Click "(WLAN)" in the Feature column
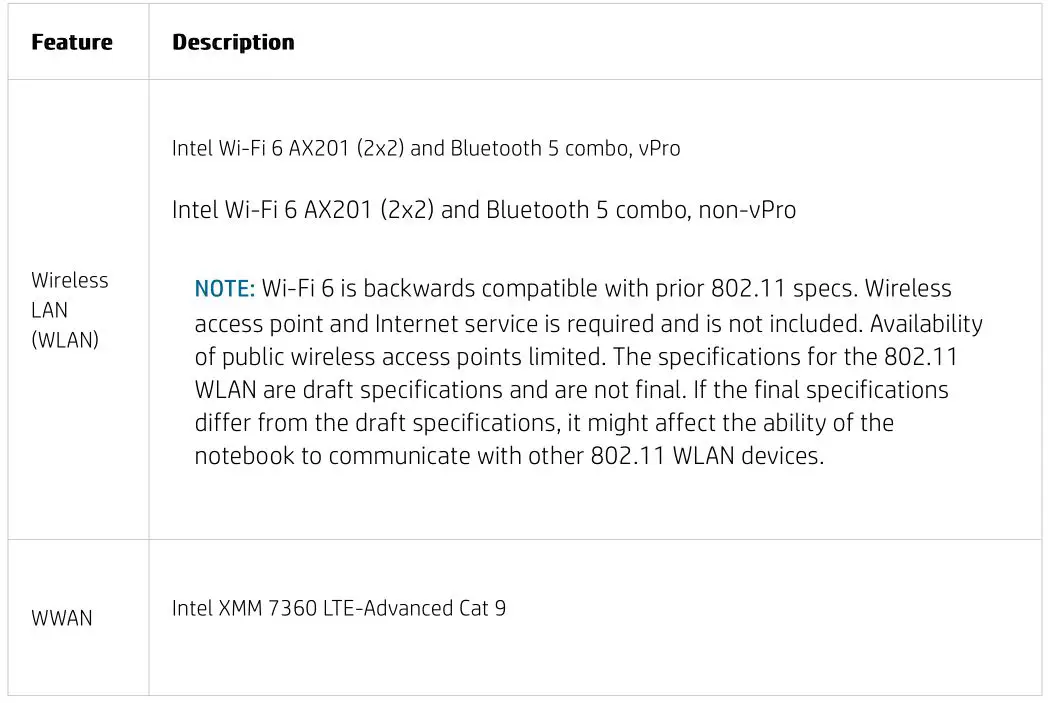Viewport: 1048px width, 703px height. pyautogui.click(x=66, y=340)
